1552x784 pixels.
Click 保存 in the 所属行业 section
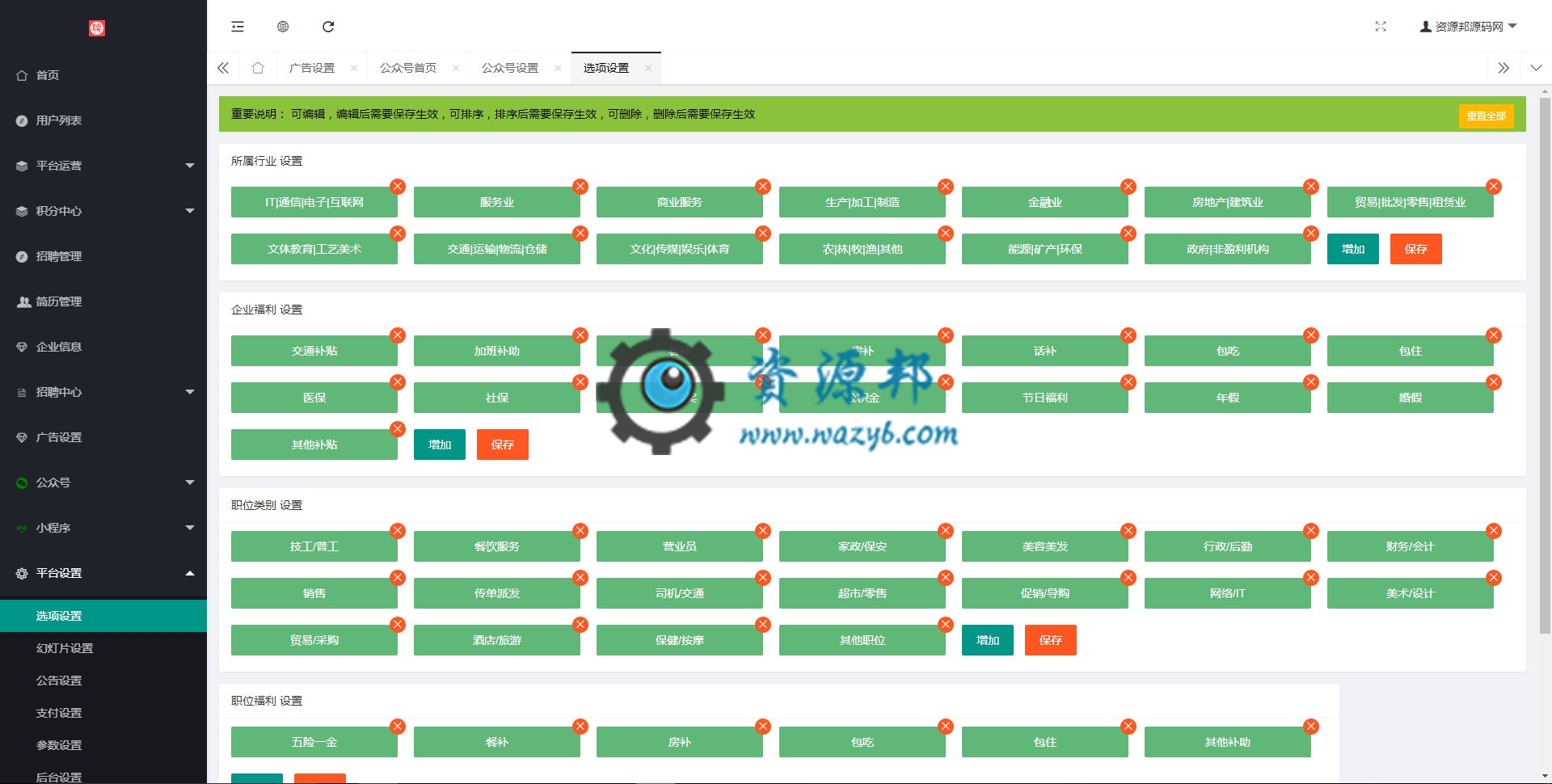[x=1415, y=249]
